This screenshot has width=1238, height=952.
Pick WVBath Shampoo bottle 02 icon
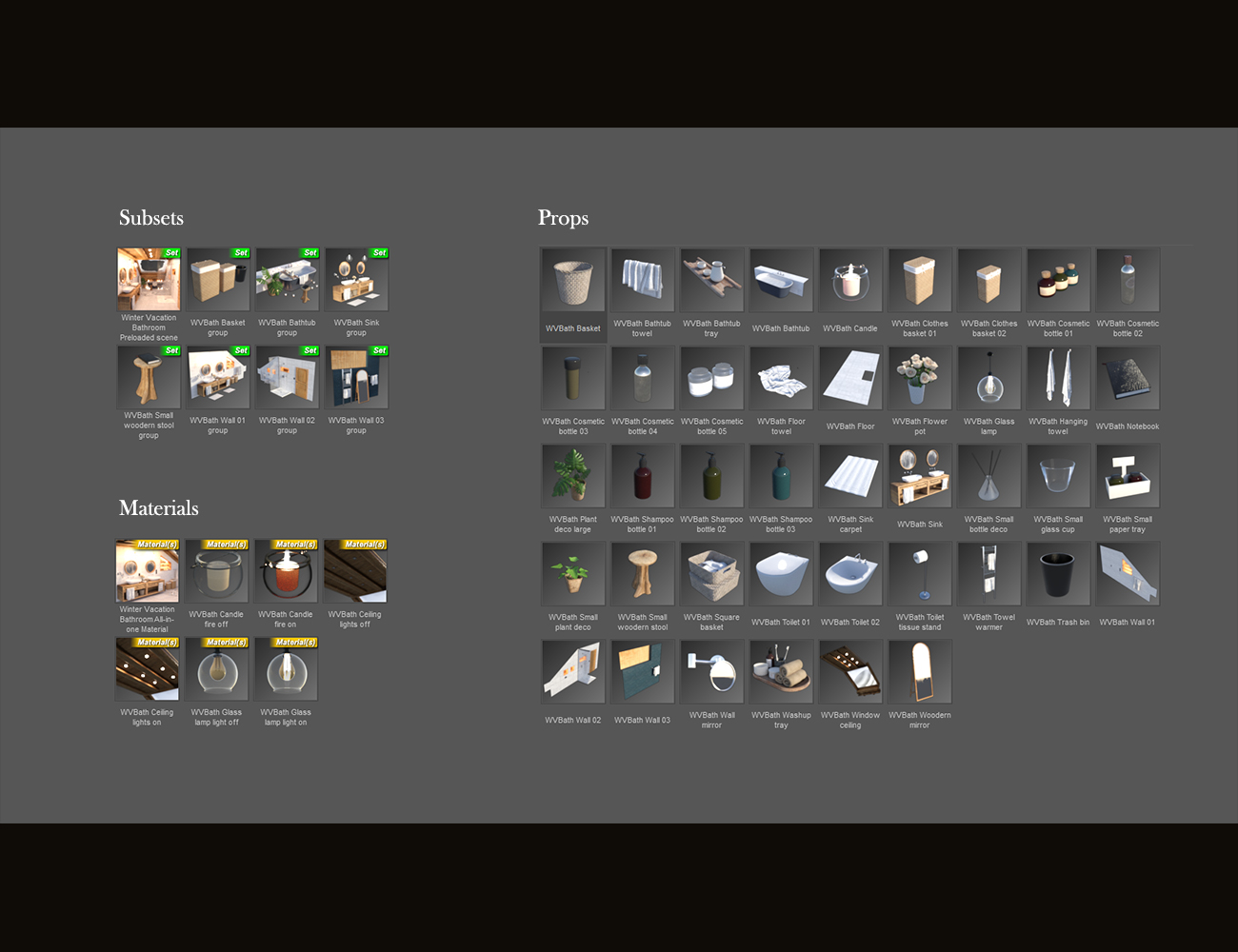[x=712, y=476]
